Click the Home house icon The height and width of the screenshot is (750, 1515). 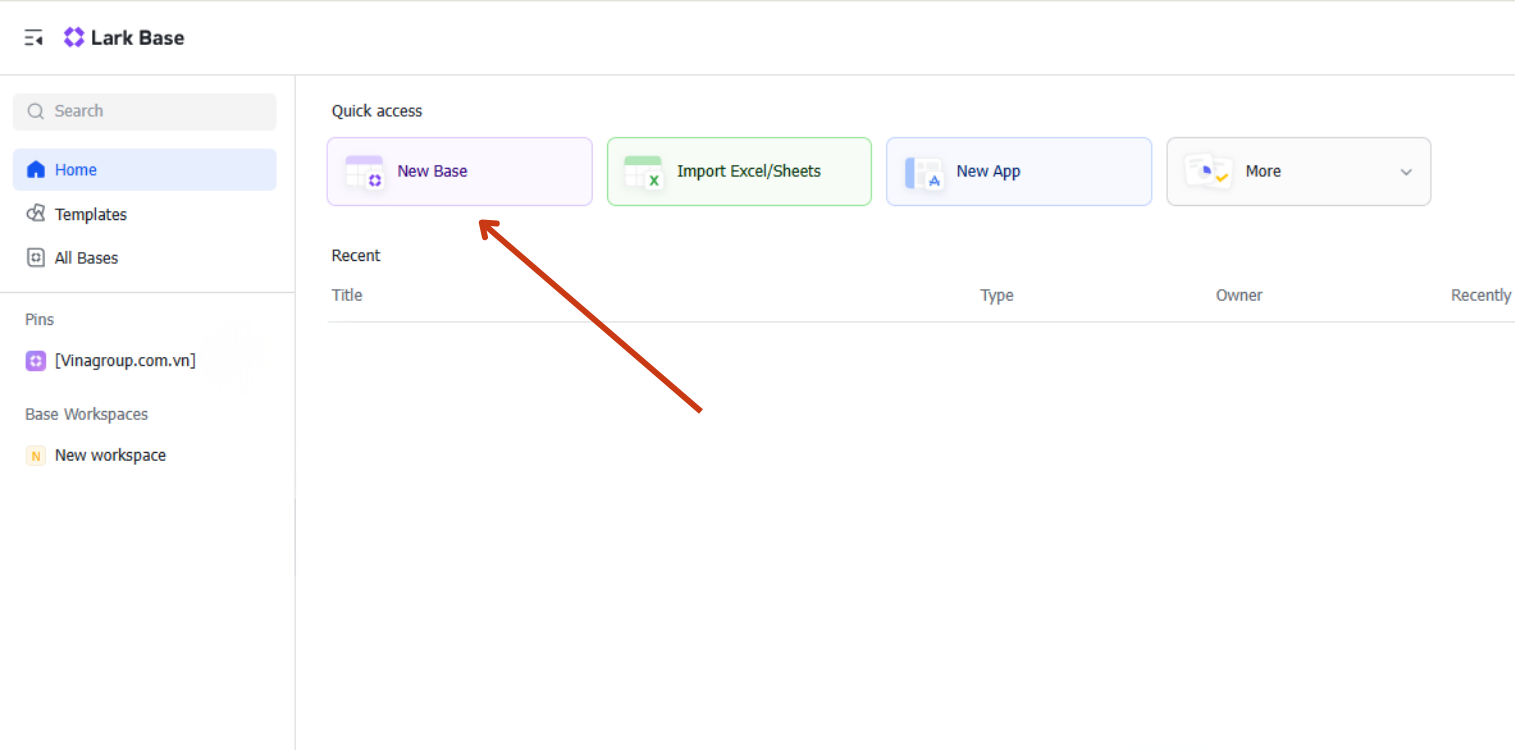[x=36, y=170]
